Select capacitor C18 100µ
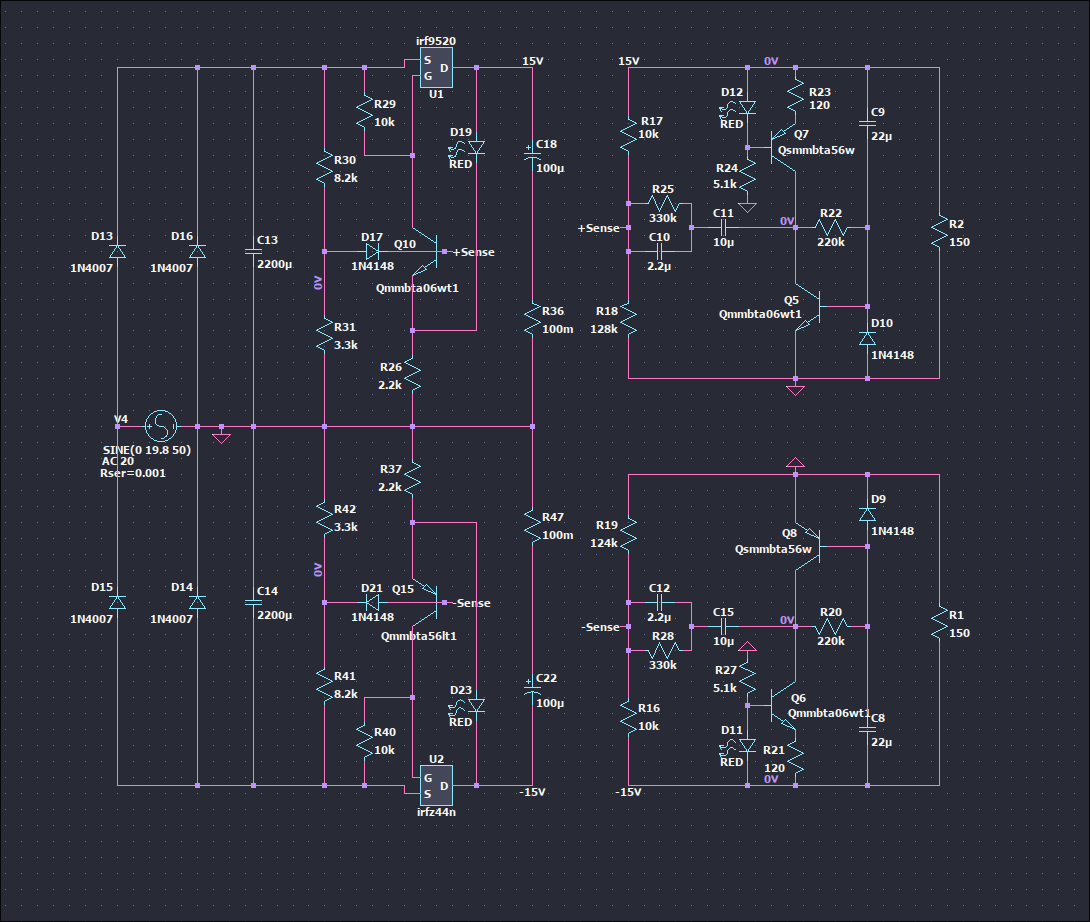Viewport: 1090px width, 922px height. pyautogui.click(x=532, y=154)
